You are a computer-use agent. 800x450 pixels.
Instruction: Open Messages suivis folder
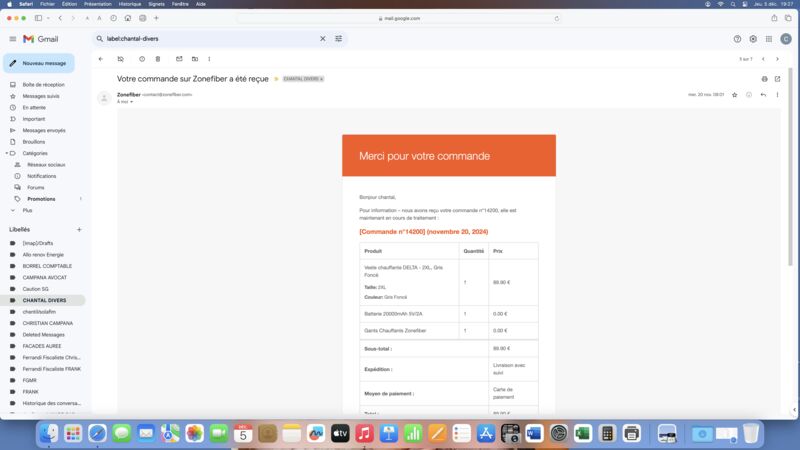(41, 96)
